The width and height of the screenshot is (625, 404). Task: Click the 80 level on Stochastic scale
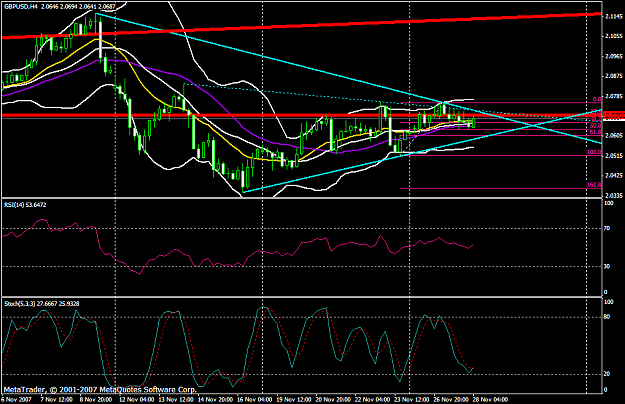pos(607,317)
